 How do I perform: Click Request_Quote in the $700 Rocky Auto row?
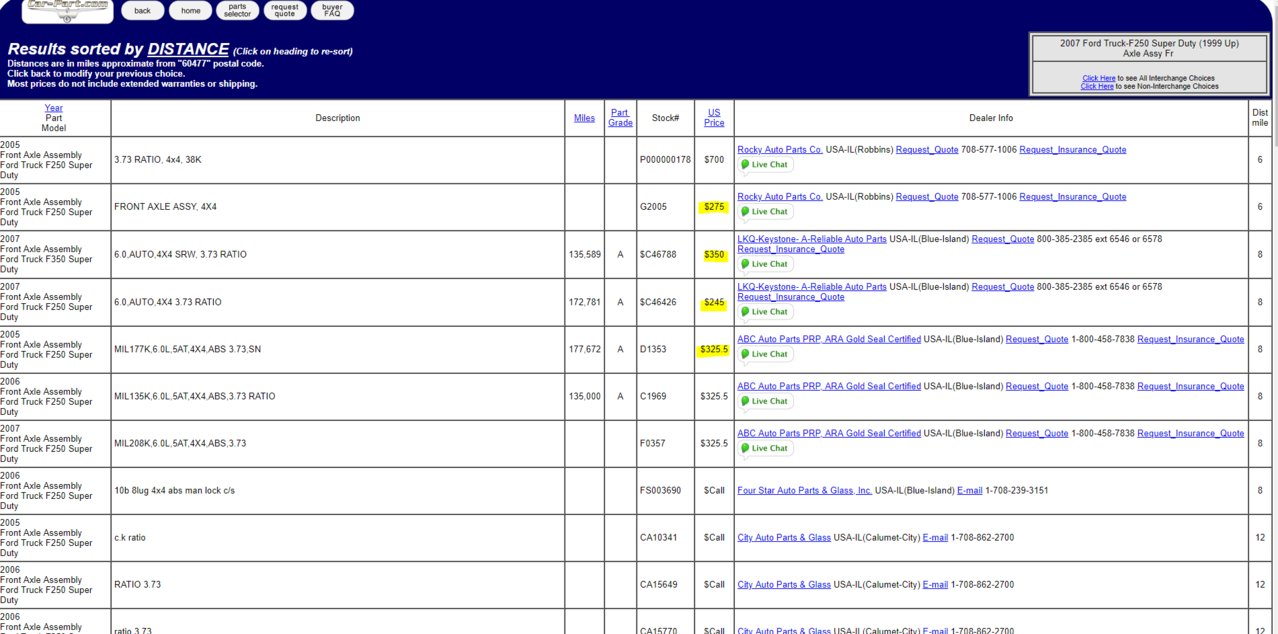click(927, 150)
